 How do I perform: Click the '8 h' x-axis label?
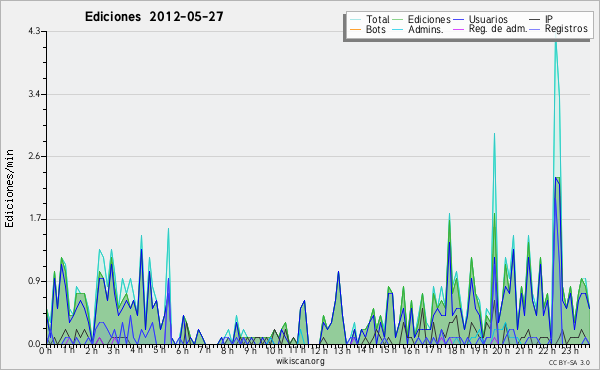(227, 350)
